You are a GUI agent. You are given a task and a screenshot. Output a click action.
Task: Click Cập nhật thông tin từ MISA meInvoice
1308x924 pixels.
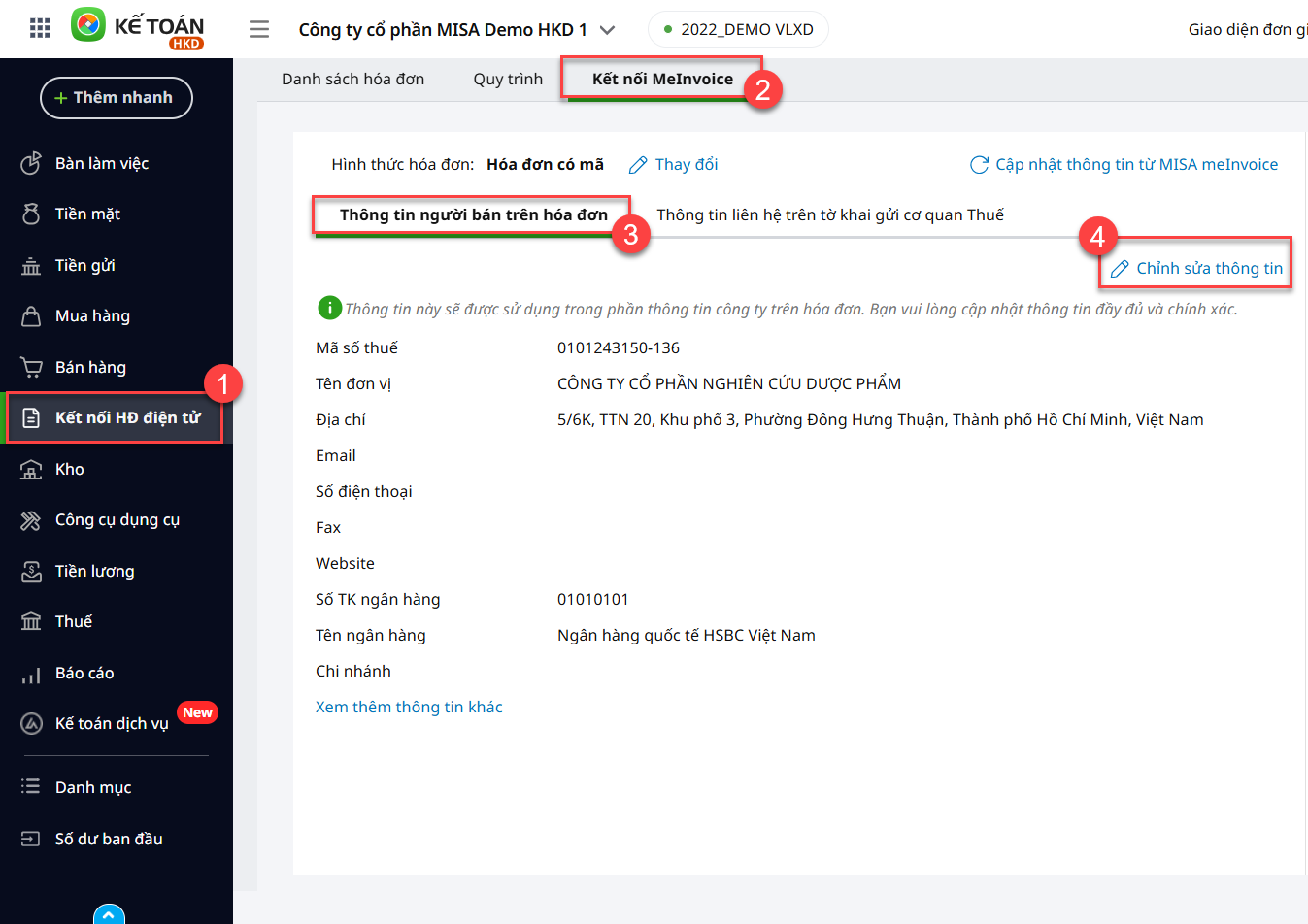[1124, 165]
